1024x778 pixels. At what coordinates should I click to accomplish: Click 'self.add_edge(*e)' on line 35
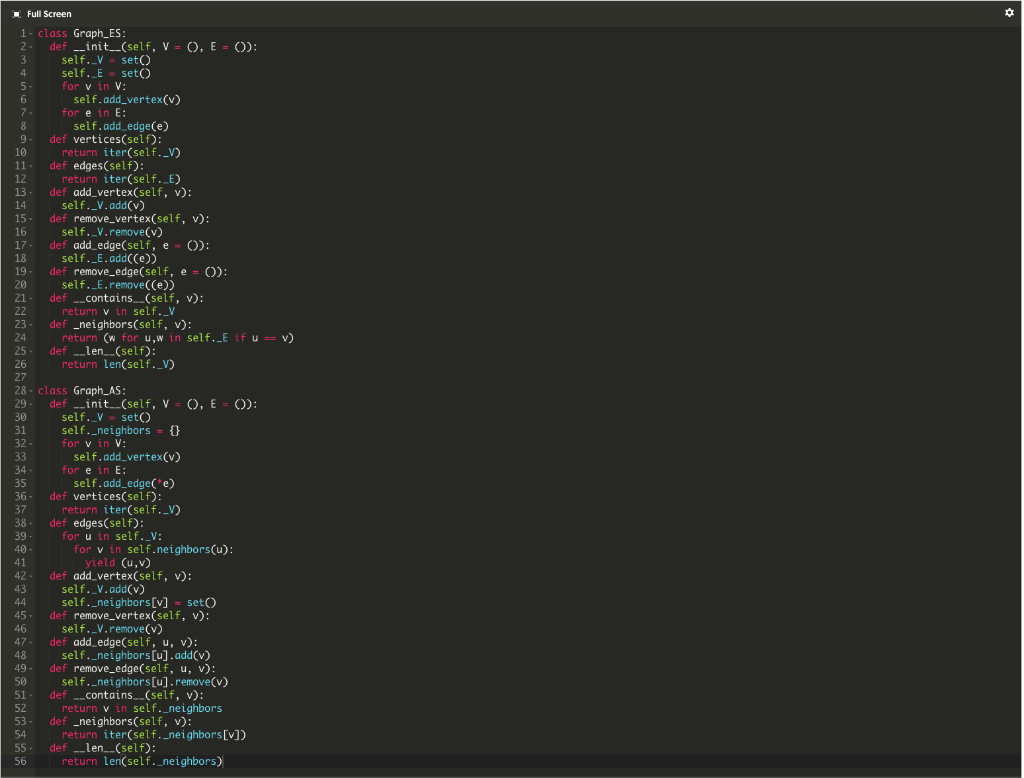pyautogui.click(x=124, y=484)
